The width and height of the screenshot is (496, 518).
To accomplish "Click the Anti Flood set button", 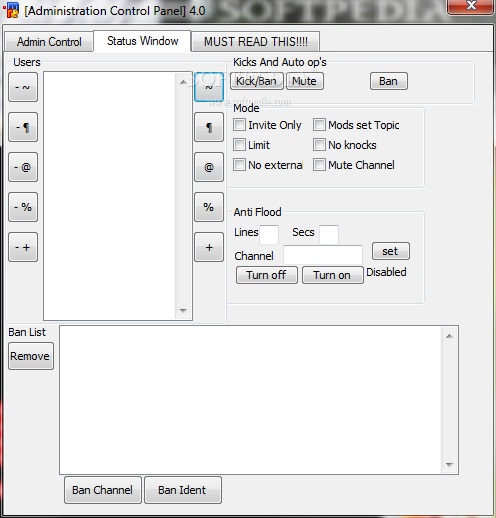I will (x=391, y=251).
